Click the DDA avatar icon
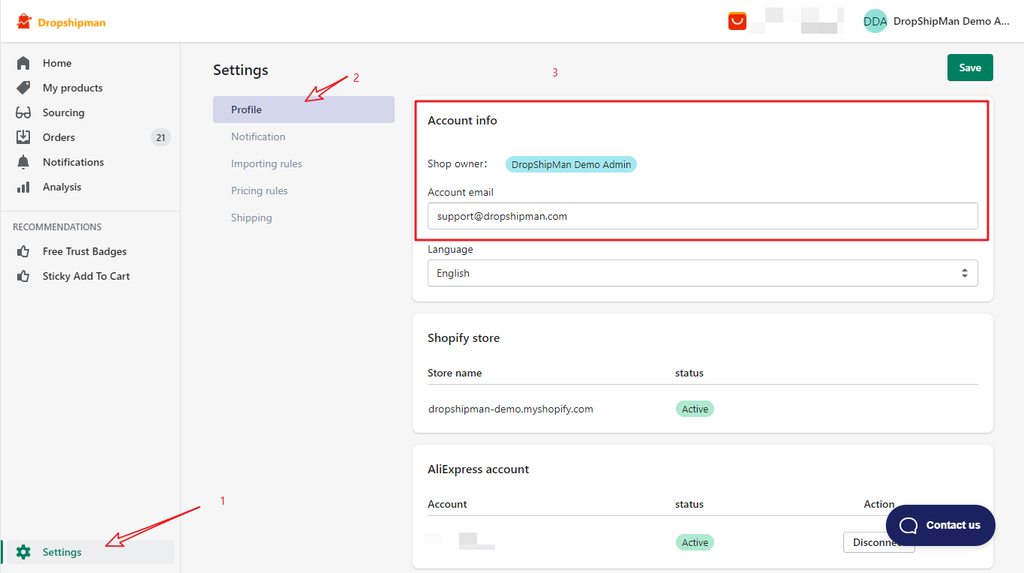Viewport: 1024px width, 573px height. tap(875, 22)
